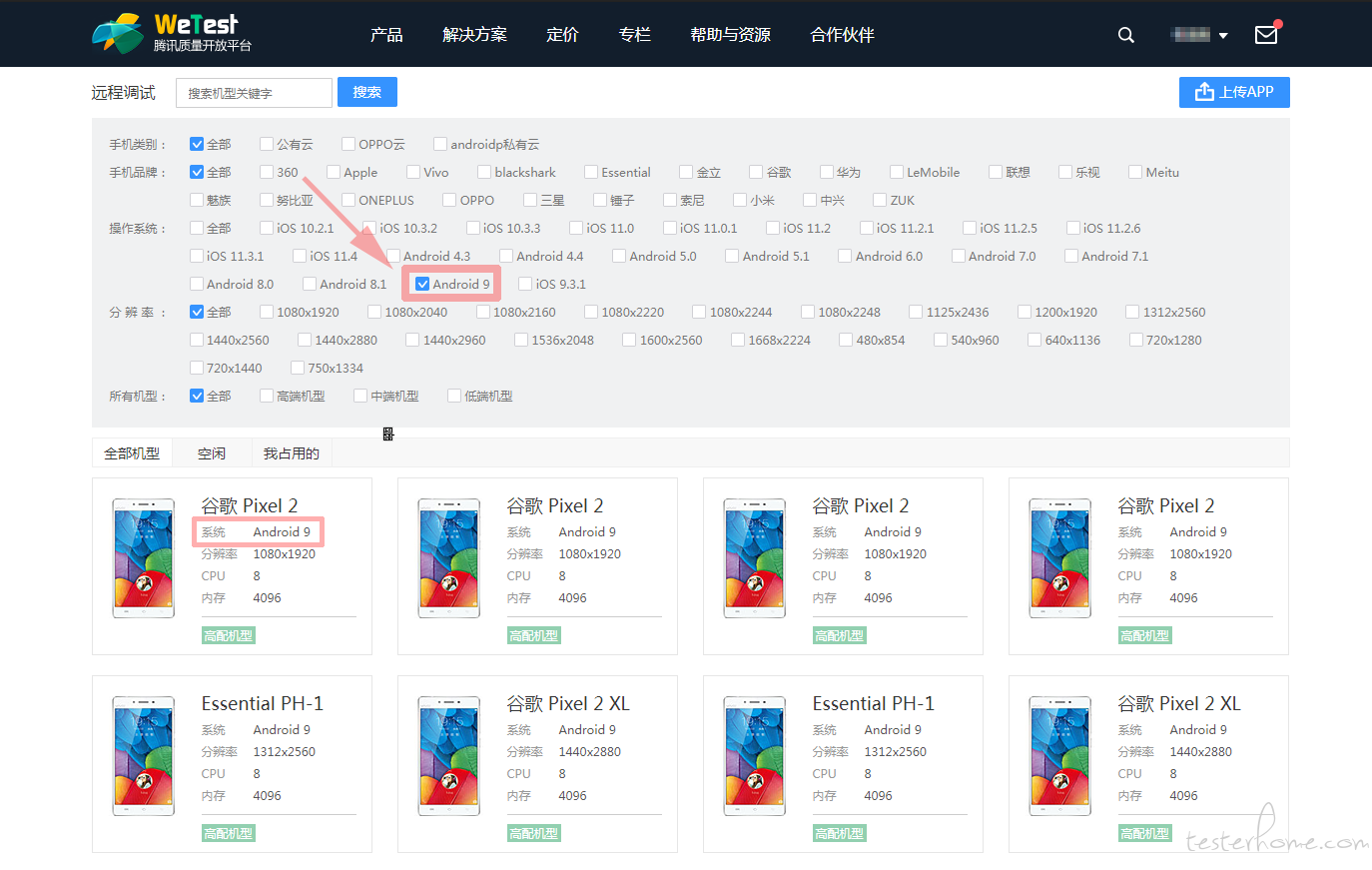Check the 1080x1920 resolution checkbox
Viewport: 1372px width, 870px height.
coord(267,312)
